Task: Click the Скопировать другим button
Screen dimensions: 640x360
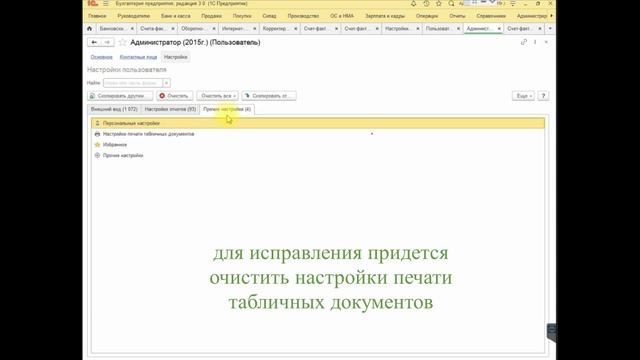Action: [120, 96]
